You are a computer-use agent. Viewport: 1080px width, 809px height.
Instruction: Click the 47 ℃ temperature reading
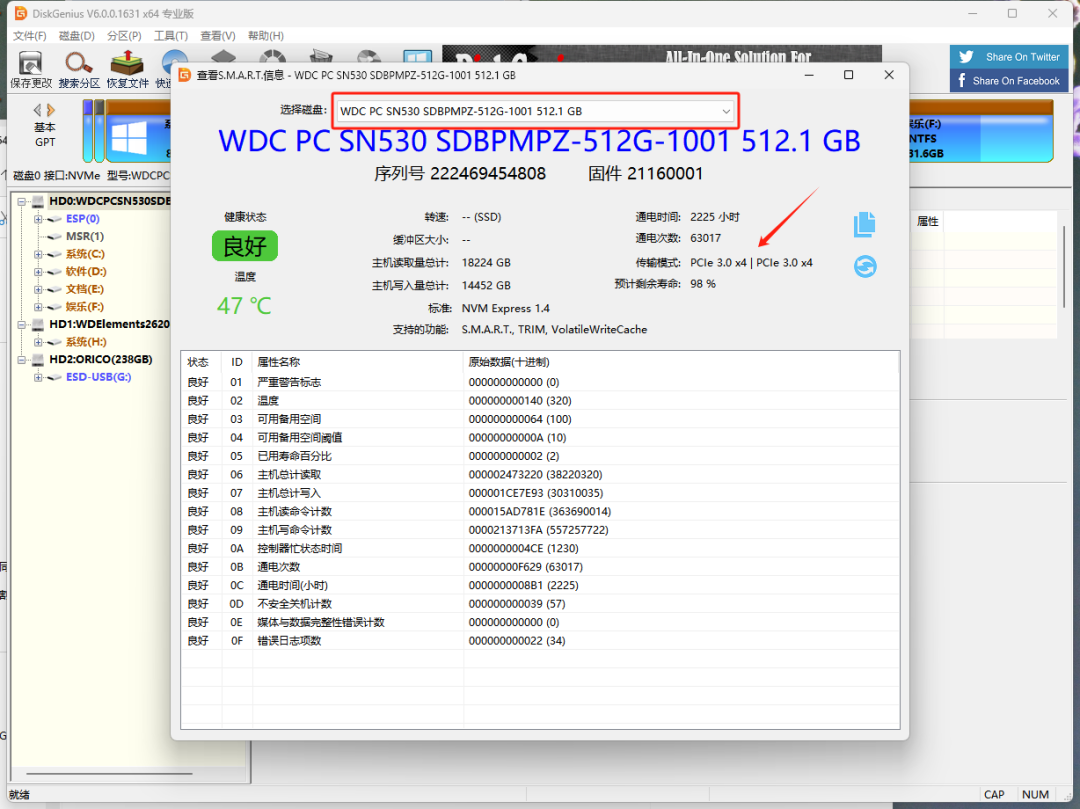pyautogui.click(x=245, y=306)
